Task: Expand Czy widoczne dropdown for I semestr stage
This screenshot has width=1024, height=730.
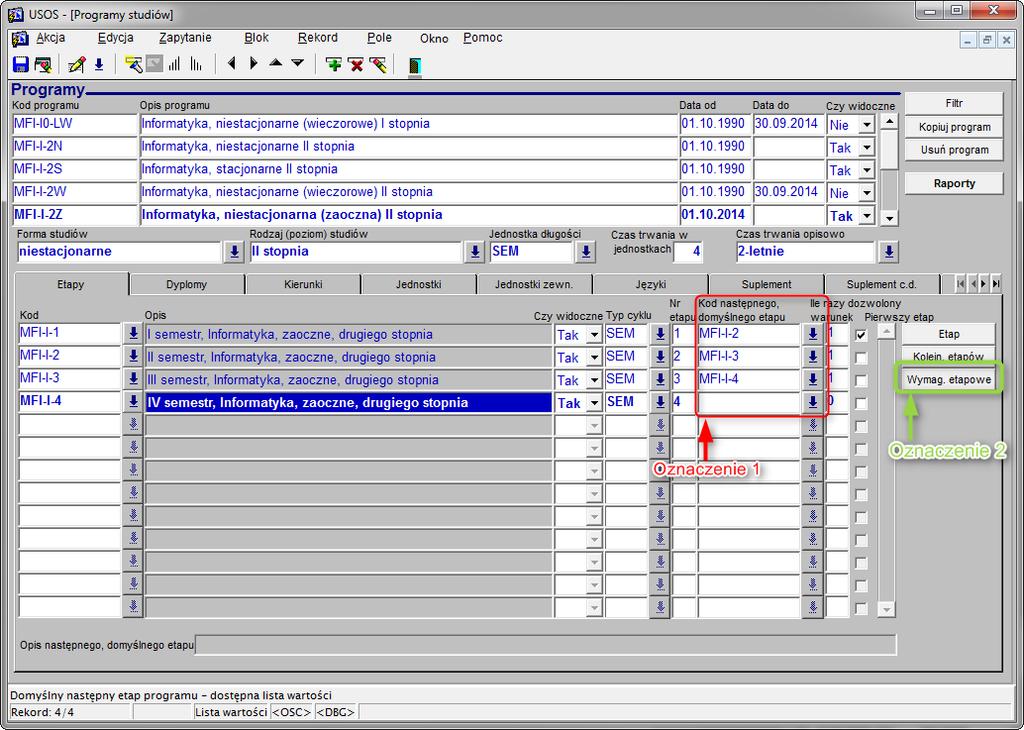Action: point(594,335)
